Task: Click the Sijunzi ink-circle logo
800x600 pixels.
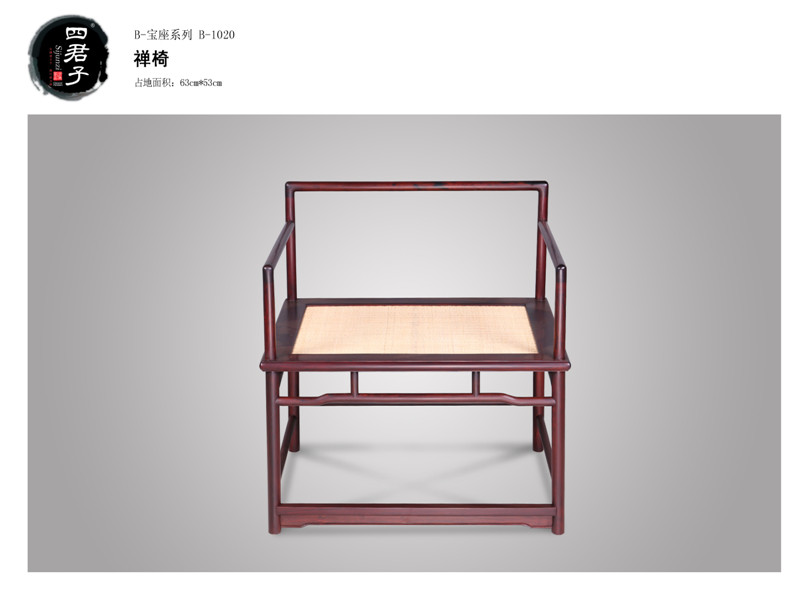Action: click(x=68, y=57)
